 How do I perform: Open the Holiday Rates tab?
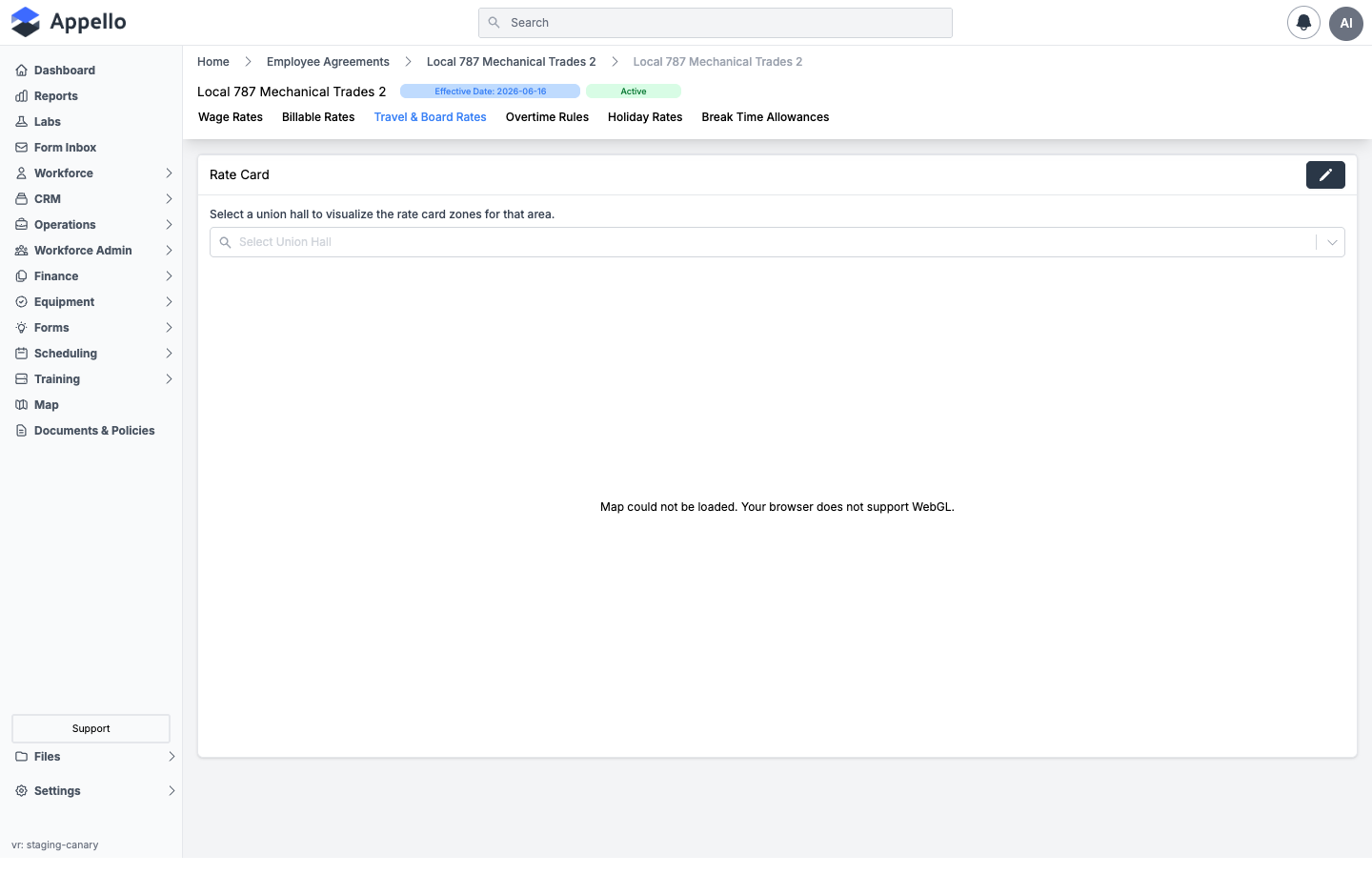pyautogui.click(x=645, y=117)
